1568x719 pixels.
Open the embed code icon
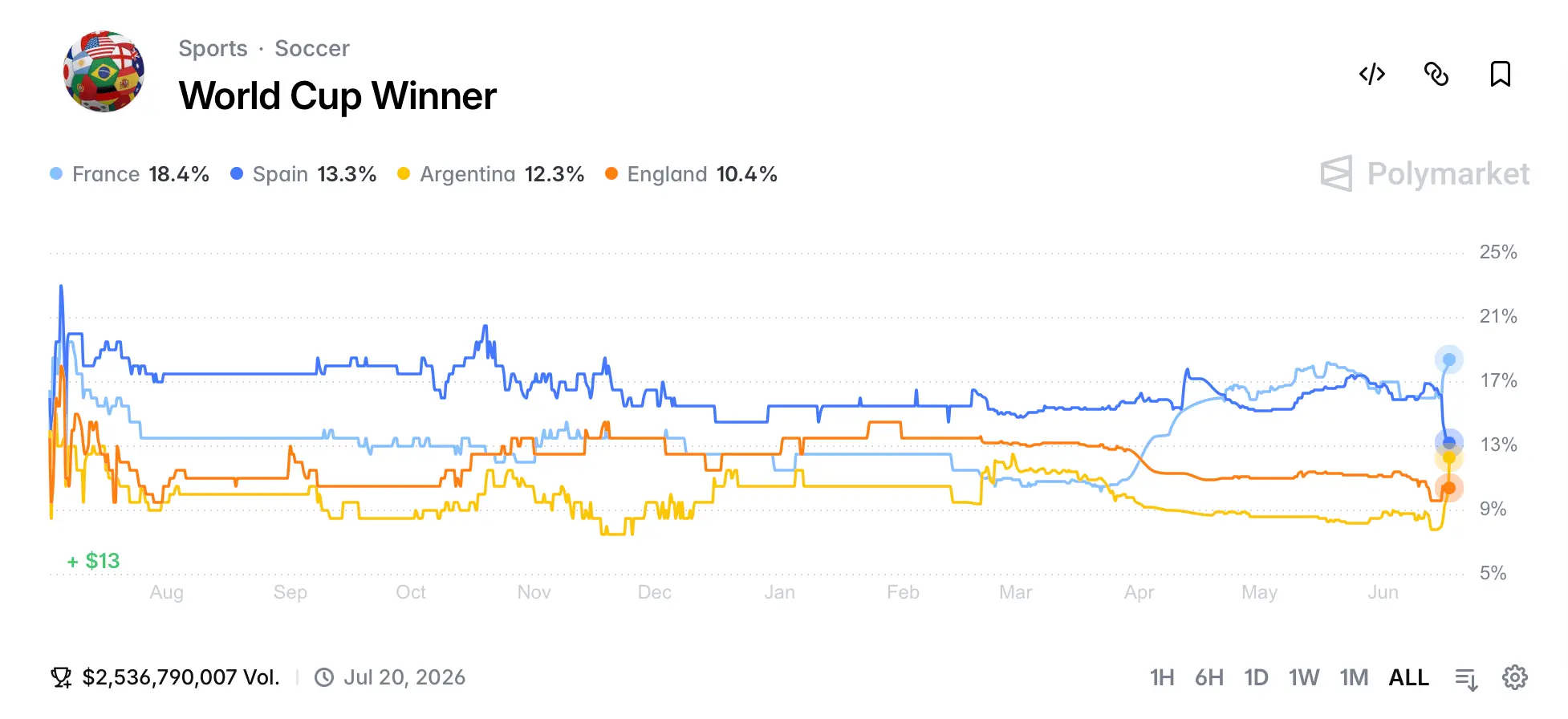(1372, 74)
